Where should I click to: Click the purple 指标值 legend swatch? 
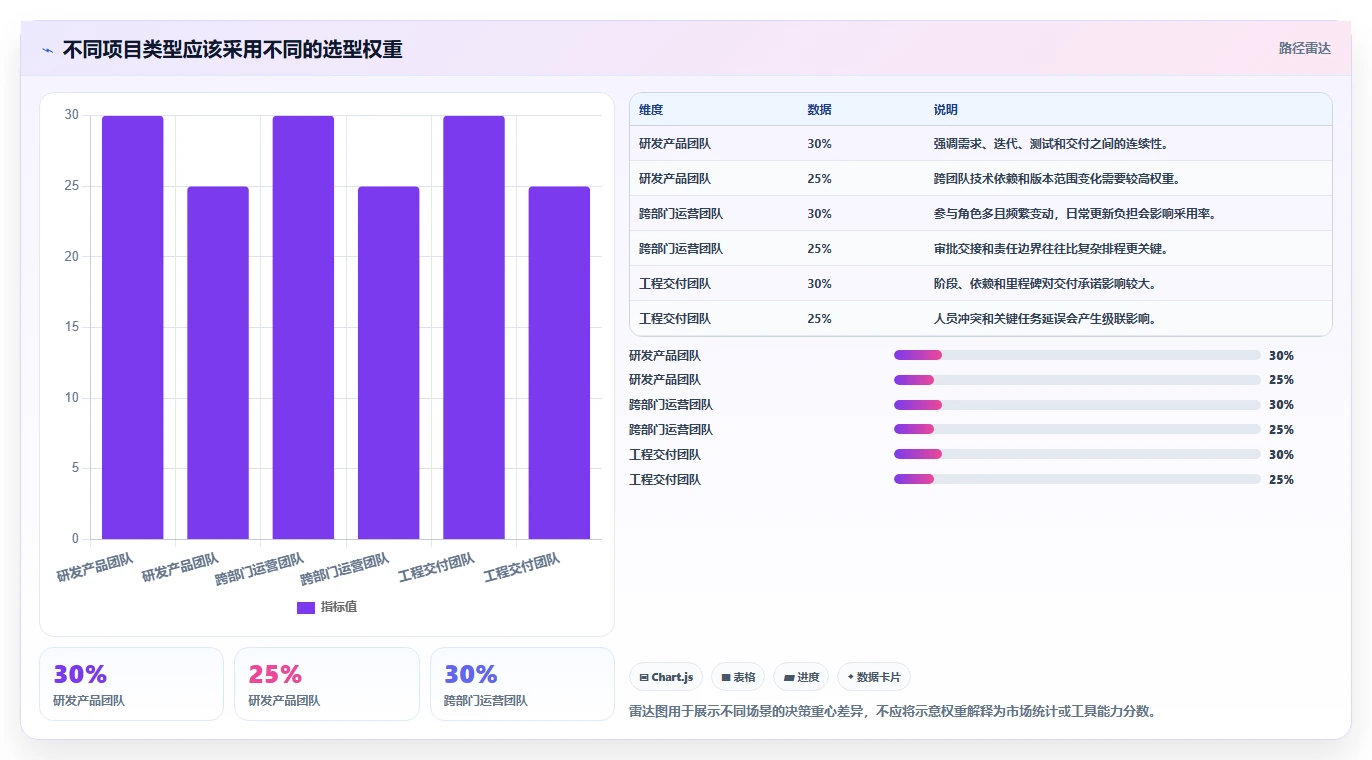click(306, 608)
